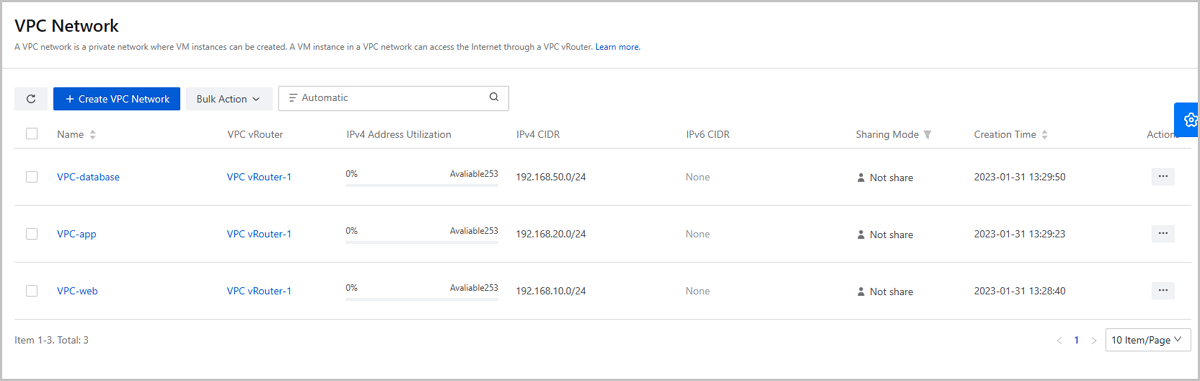Open the blue settings widget on right edge
The height and width of the screenshot is (381, 1200).
(x=1188, y=119)
